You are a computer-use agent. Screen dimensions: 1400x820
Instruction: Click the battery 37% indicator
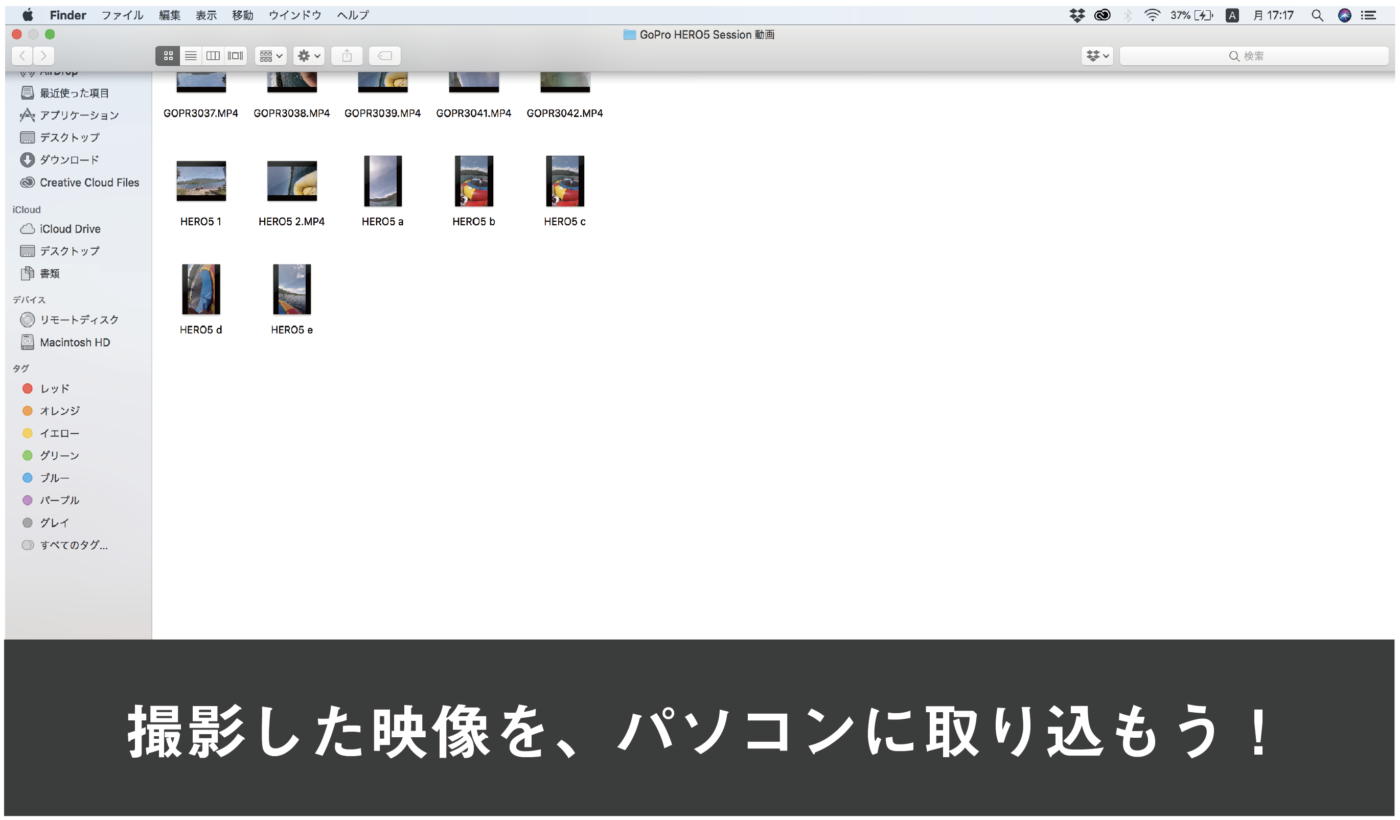tap(1192, 15)
